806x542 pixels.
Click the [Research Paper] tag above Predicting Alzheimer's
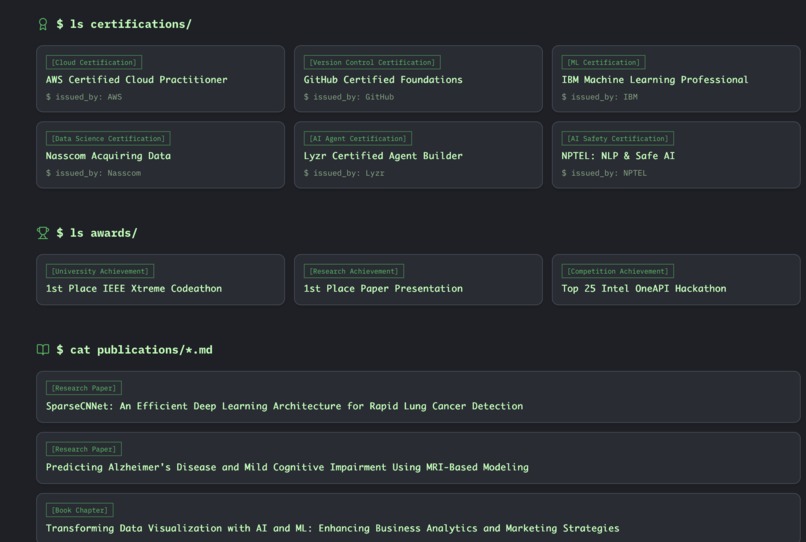84,449
